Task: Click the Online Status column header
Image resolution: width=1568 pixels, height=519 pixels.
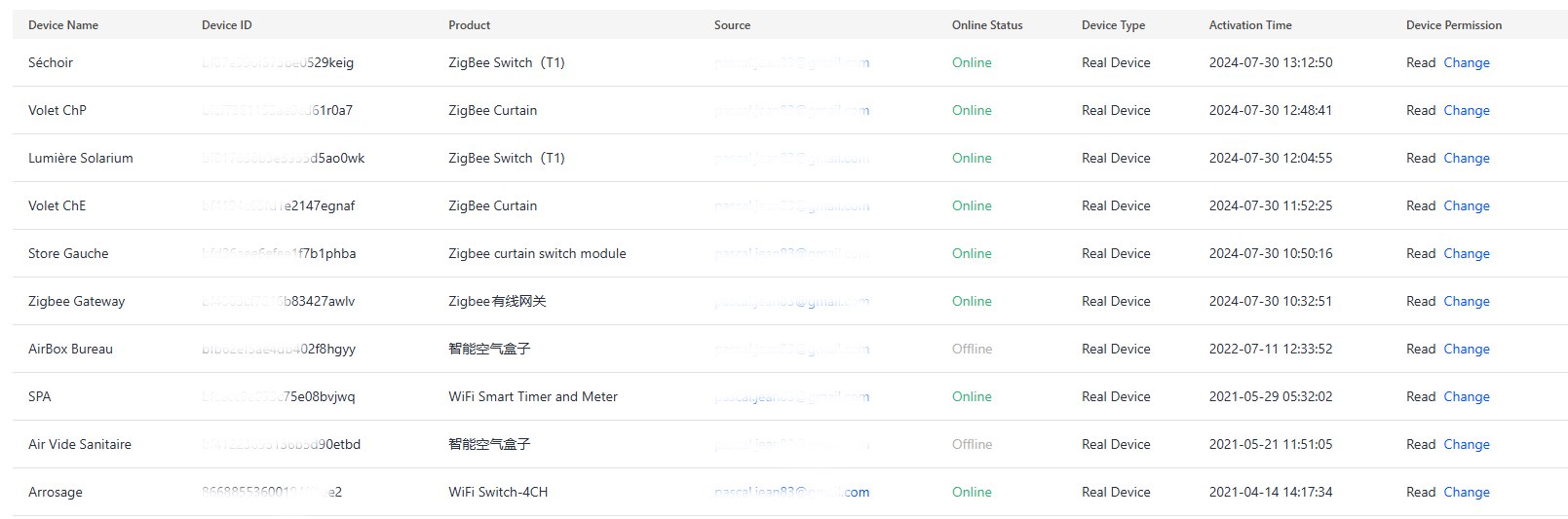Action: pos(987,25)
